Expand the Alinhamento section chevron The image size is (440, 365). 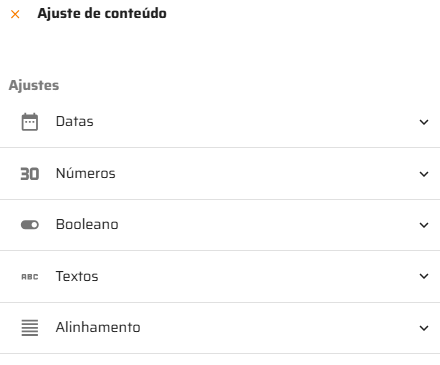click(424, 328)
